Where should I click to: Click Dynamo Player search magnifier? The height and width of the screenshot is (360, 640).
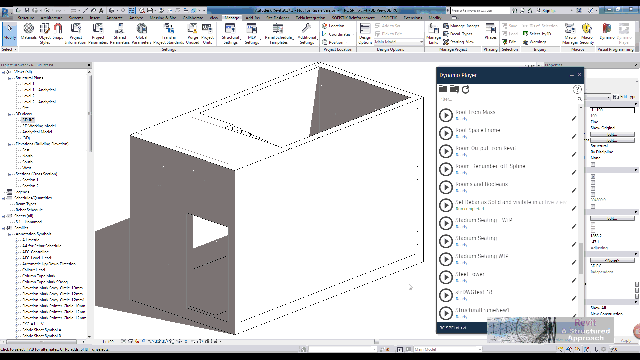[x=579, y=99]
